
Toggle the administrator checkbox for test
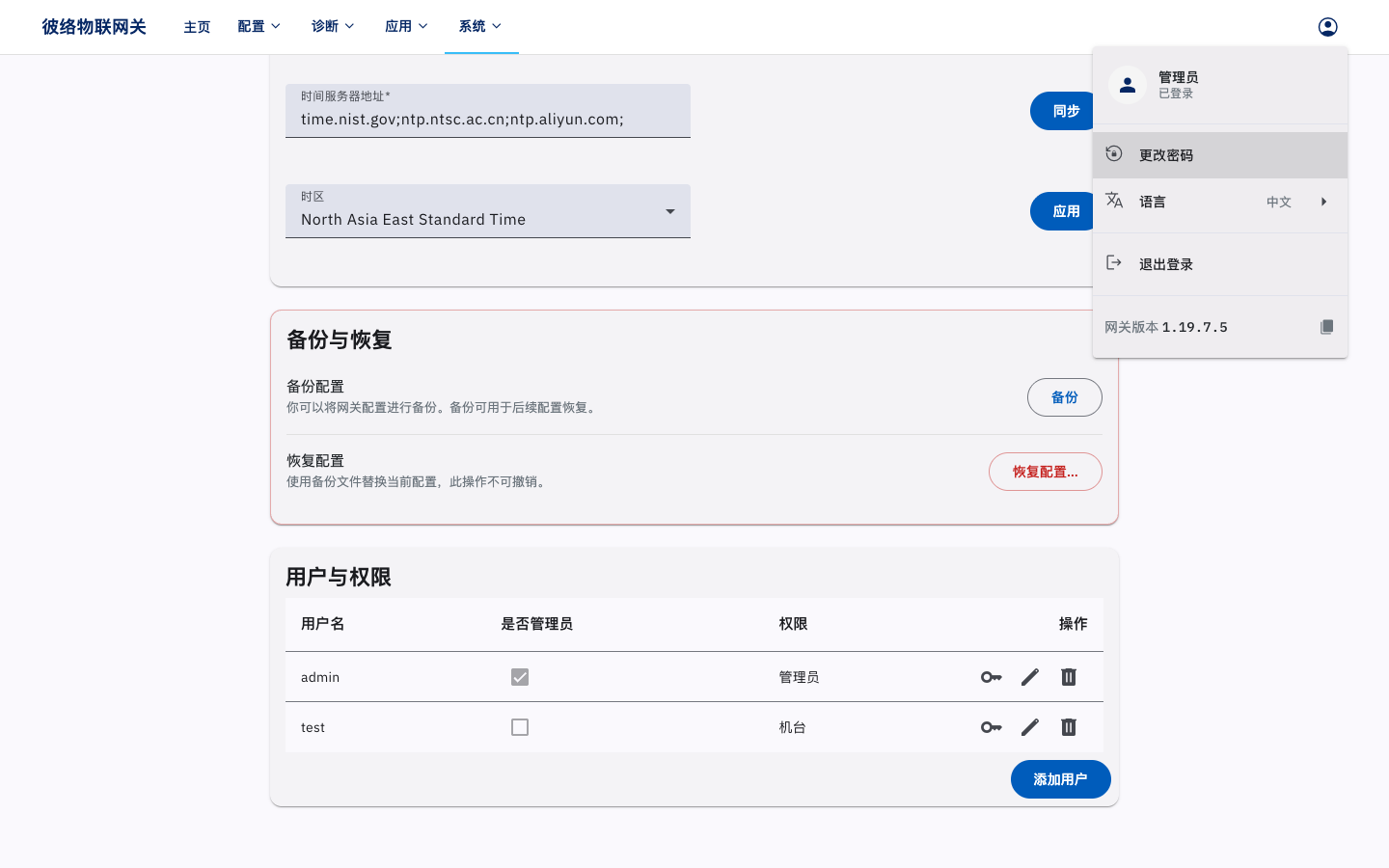[x=520, y=727]
